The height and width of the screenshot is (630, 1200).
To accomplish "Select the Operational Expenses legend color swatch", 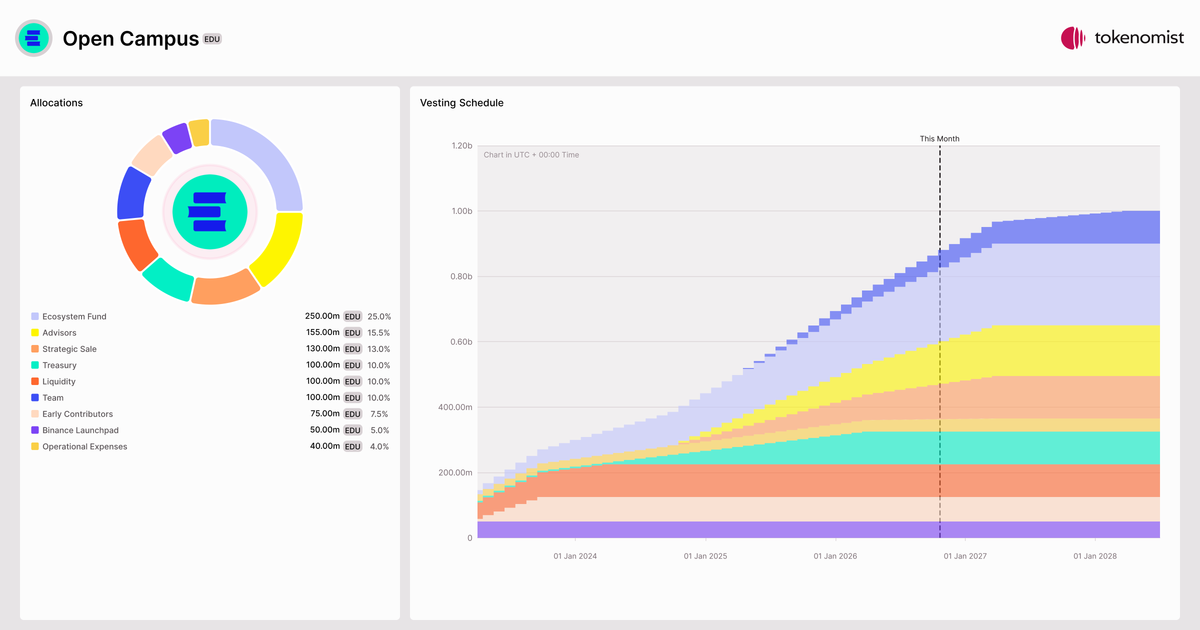I will coord(35,446).
